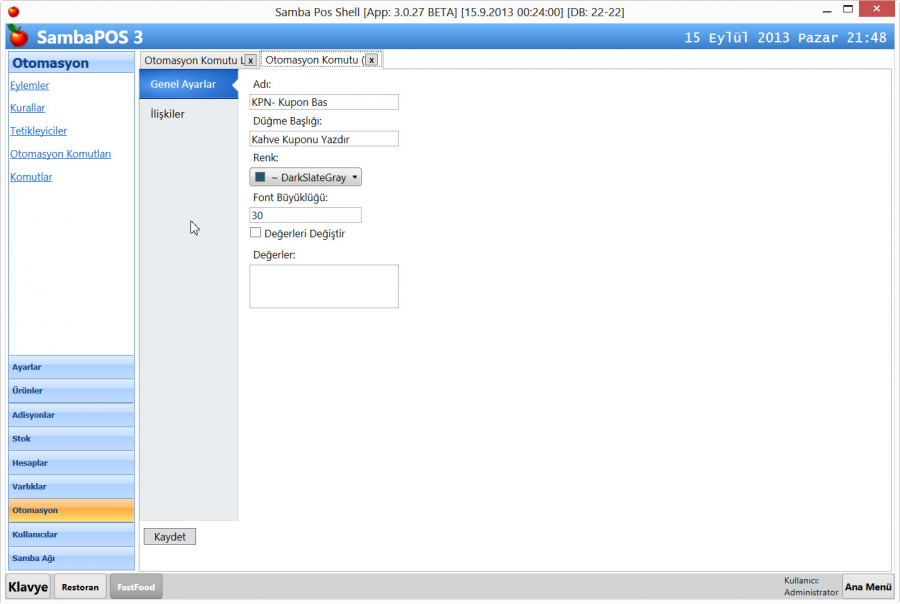Open the Eylemler link
The width and height of the screenshot is (900, 604).
(x=29, y=85)
